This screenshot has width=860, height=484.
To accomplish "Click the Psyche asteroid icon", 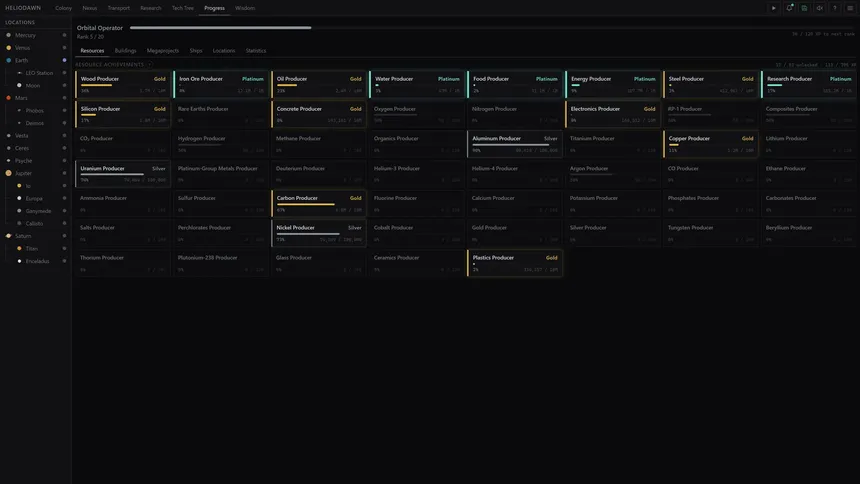I will click(8, 161).
